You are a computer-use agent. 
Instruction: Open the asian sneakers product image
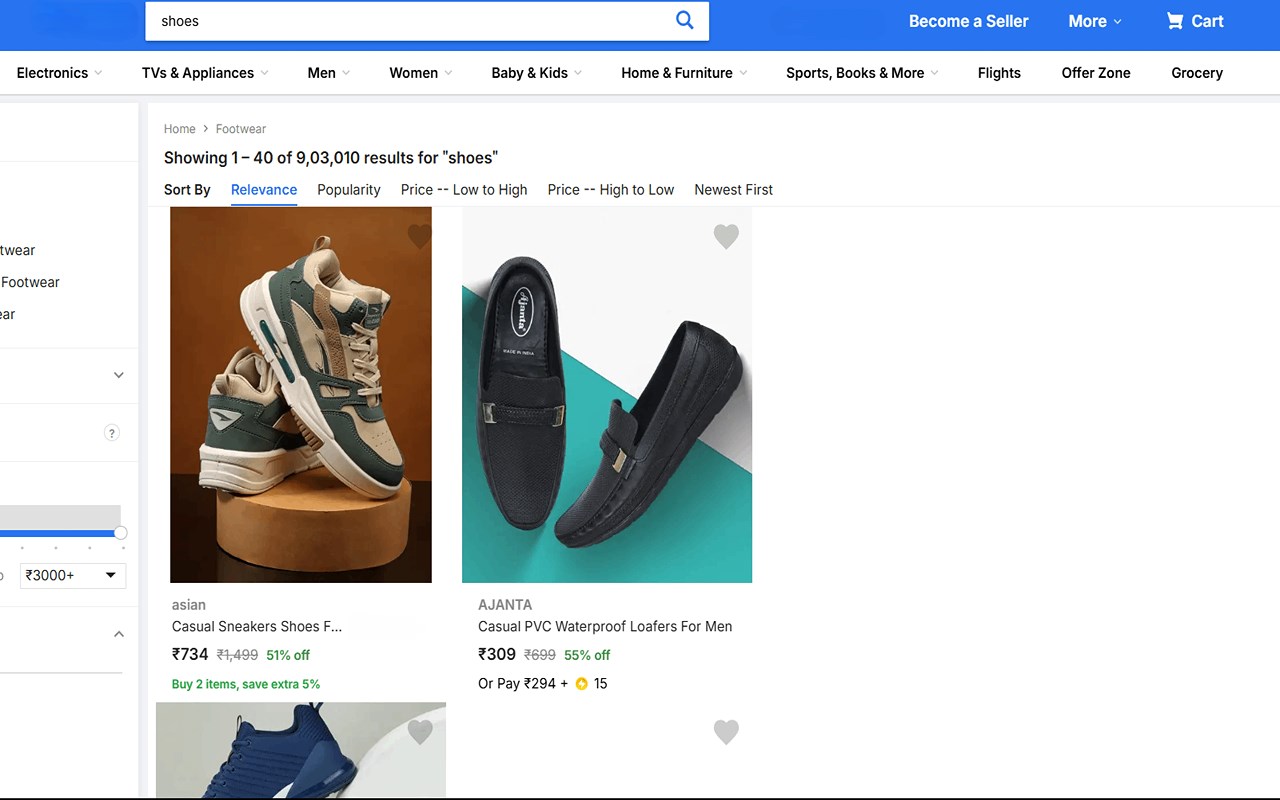coord(301,395)
